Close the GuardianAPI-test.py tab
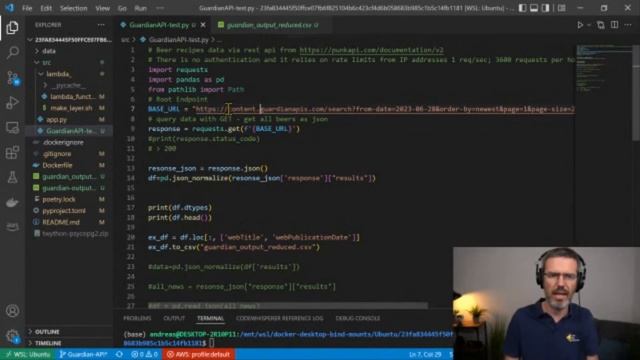Image resolution: width=640 pixels, height=360 pixels. tap(203, 25)
